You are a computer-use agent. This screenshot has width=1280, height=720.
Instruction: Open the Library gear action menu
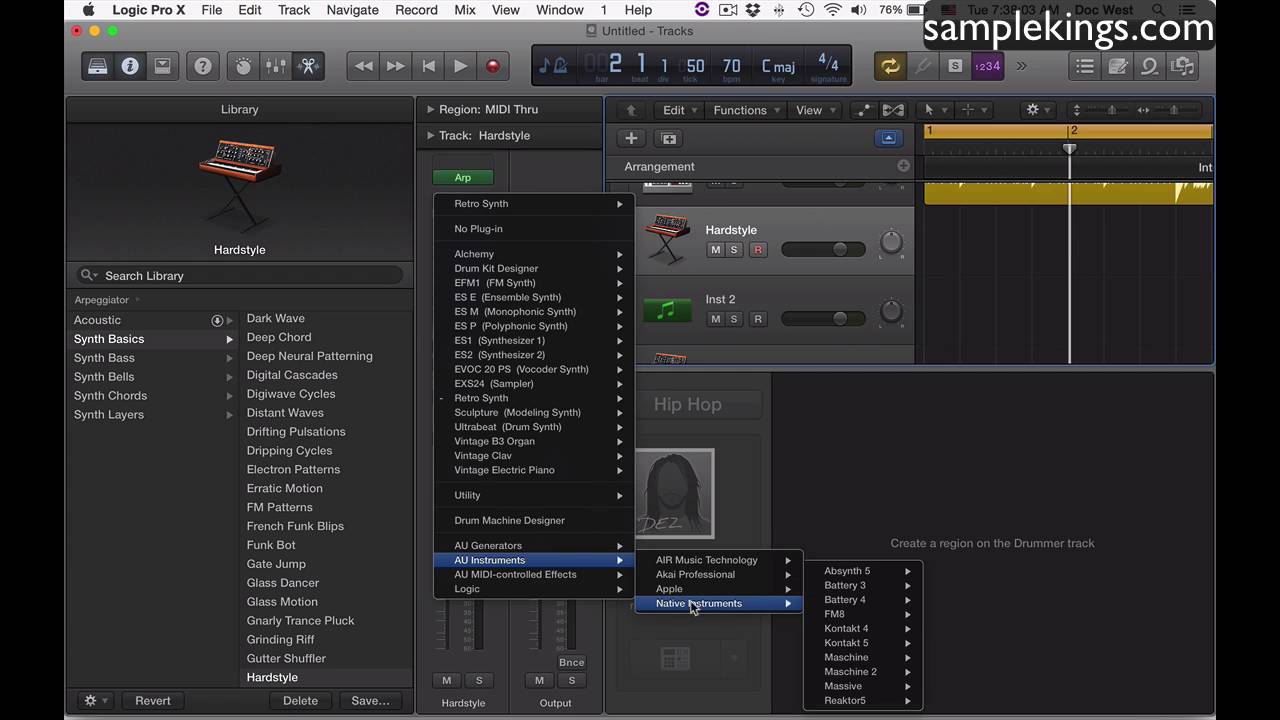(97, 701)
